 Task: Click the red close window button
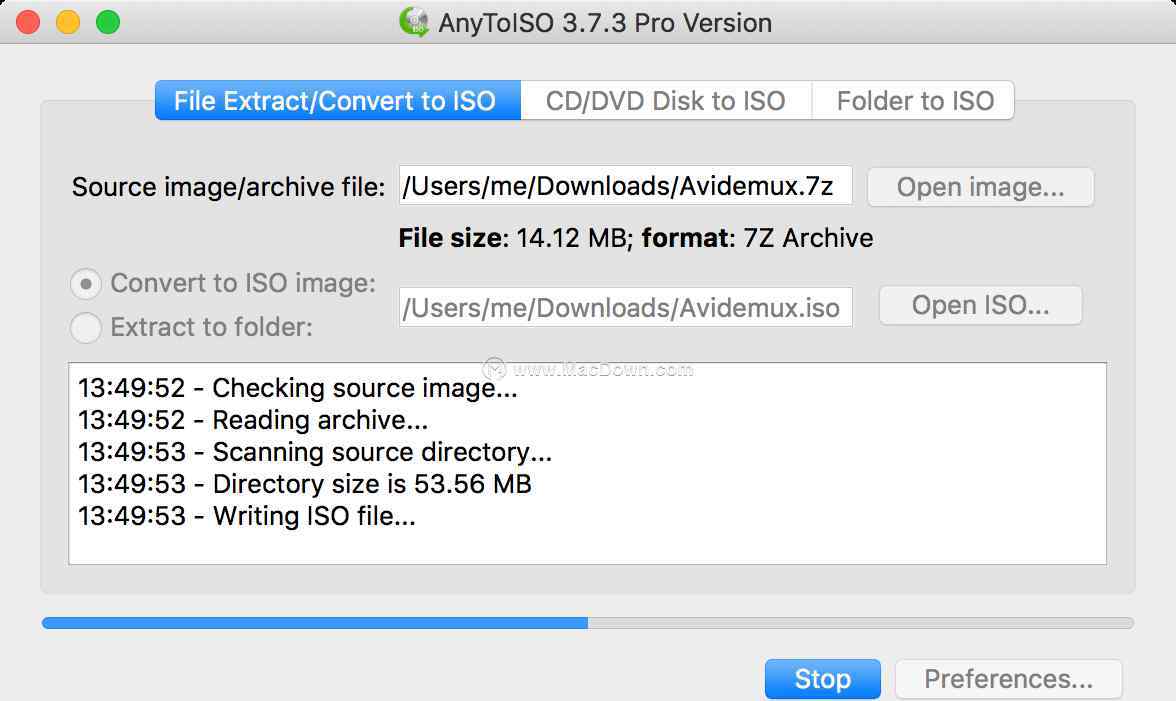[x=28, y=22]
